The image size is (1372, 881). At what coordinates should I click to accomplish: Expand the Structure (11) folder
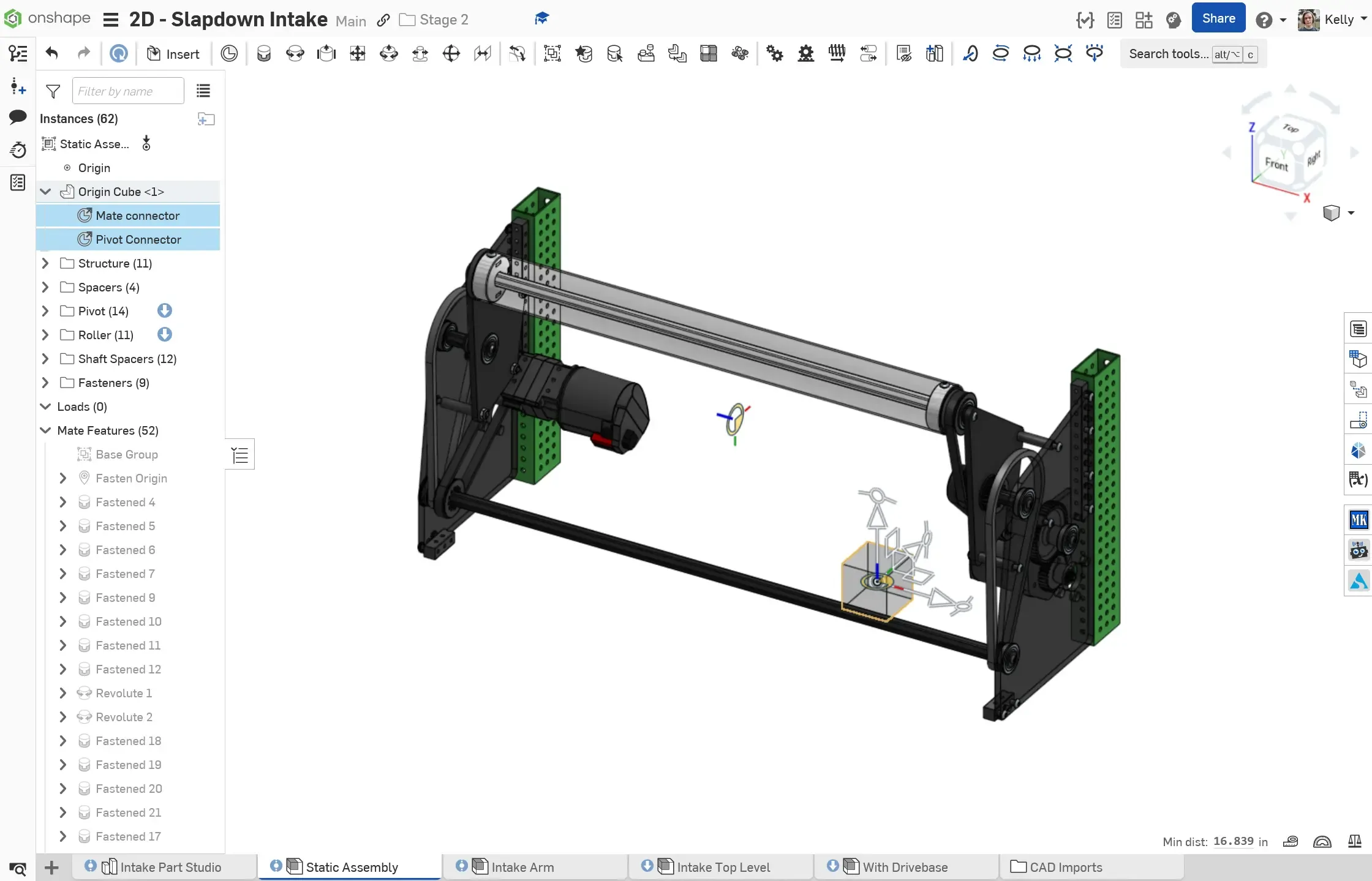coord(45,263)
